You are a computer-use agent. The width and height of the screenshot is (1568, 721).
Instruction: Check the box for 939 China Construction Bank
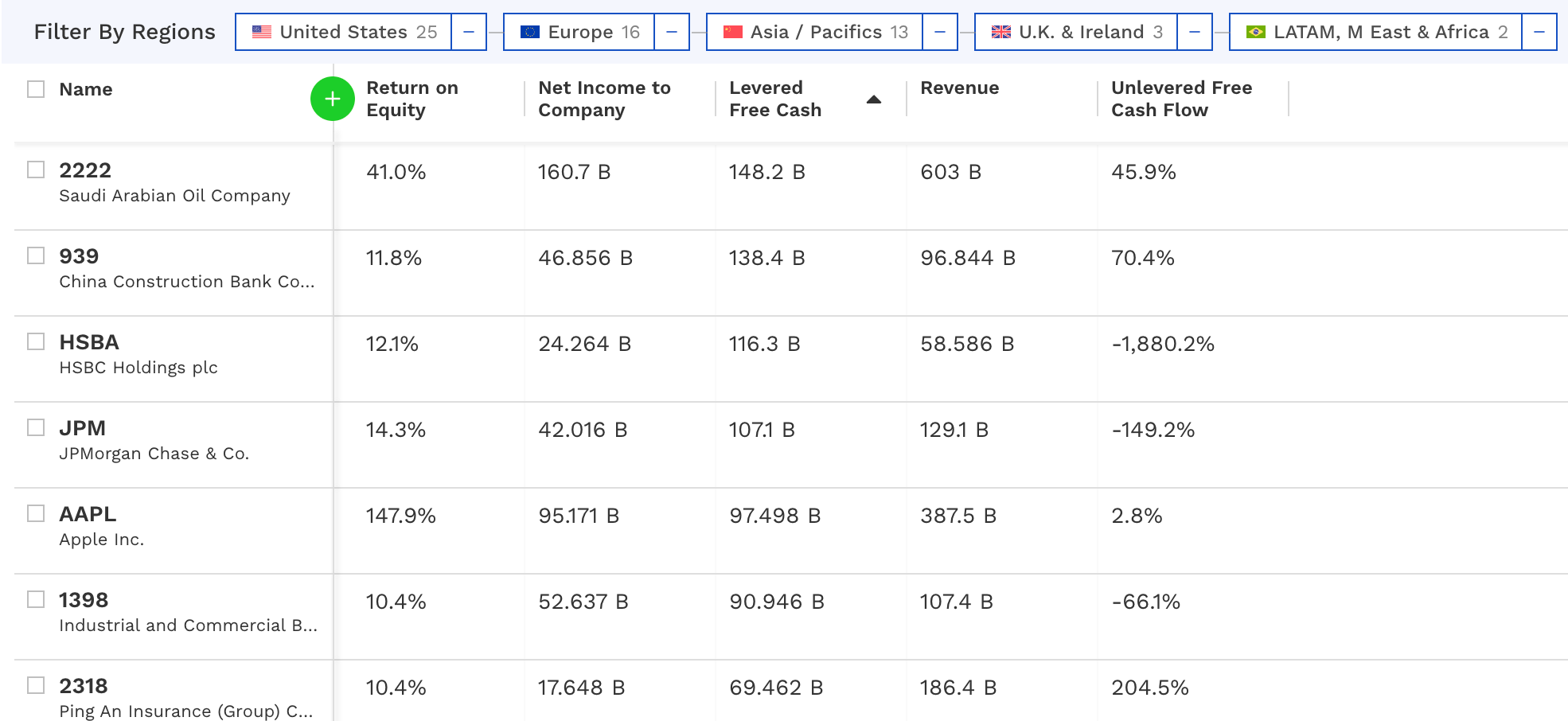[36, 255]
